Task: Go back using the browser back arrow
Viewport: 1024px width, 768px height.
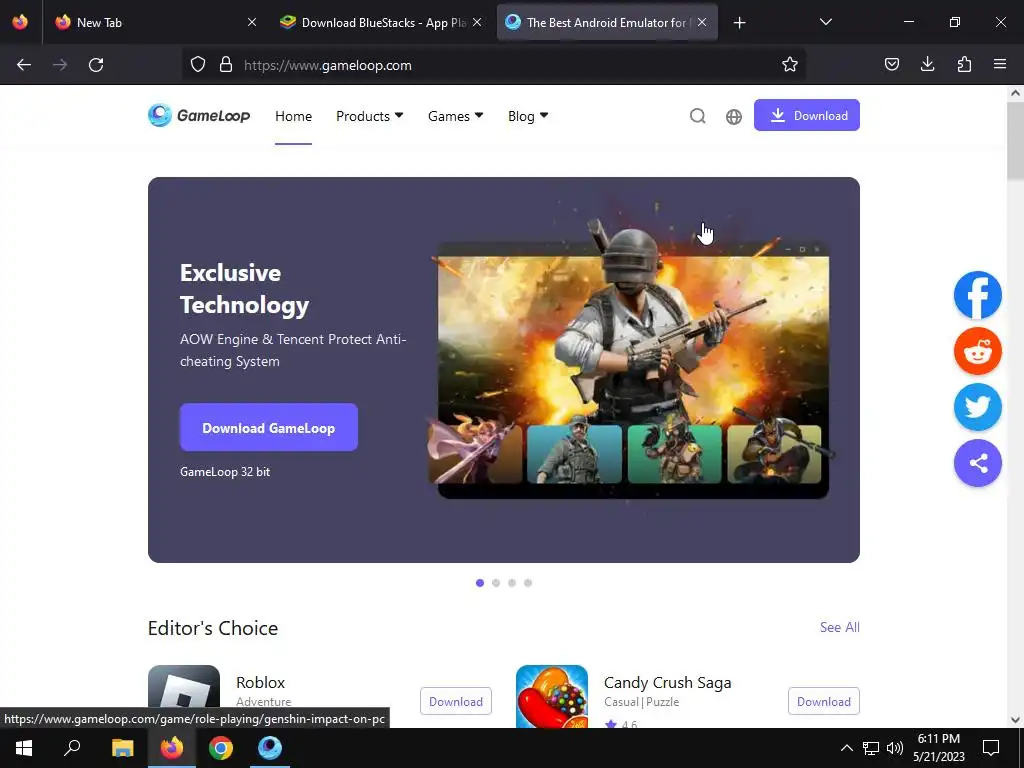Action: tap(24, 65)
